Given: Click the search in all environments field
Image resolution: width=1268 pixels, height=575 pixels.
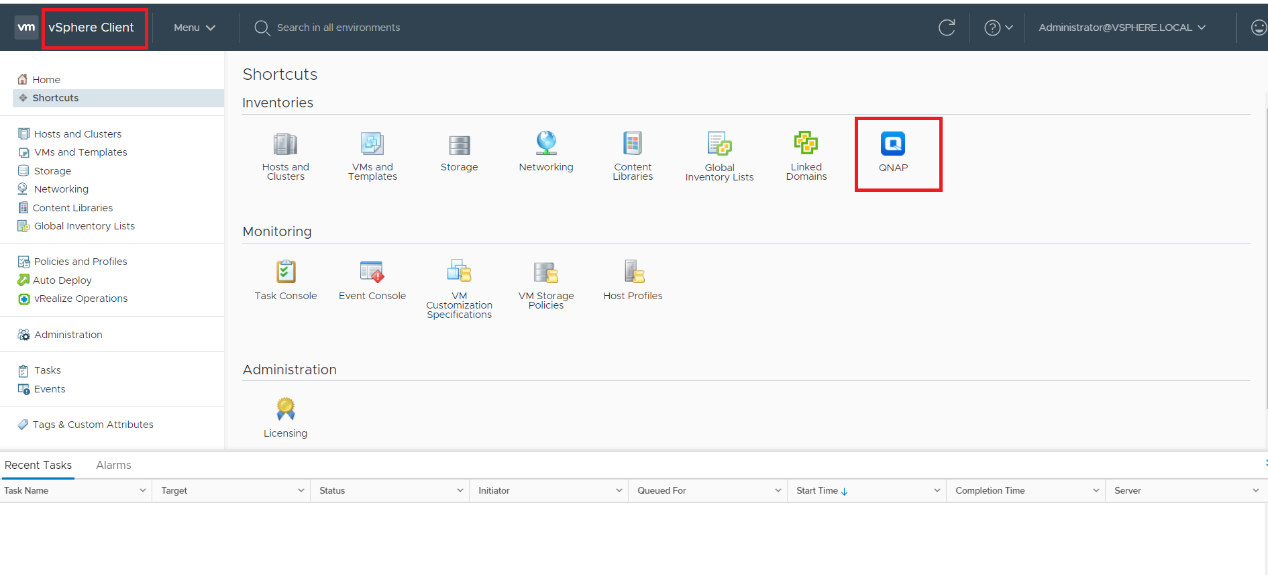Looking at the screenshot, I should 338,28.
